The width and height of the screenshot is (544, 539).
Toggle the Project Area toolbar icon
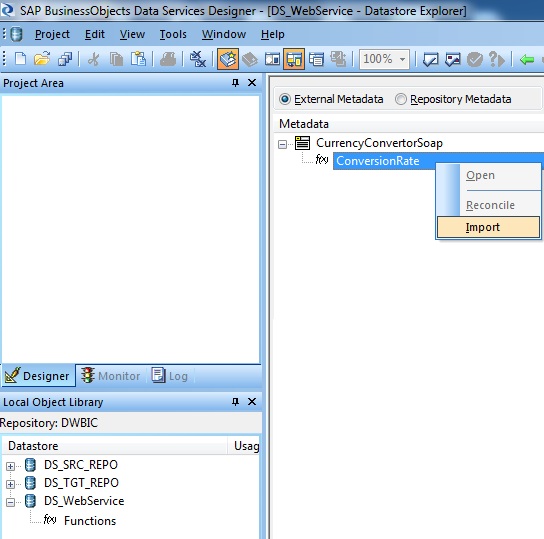coord(294,59)
